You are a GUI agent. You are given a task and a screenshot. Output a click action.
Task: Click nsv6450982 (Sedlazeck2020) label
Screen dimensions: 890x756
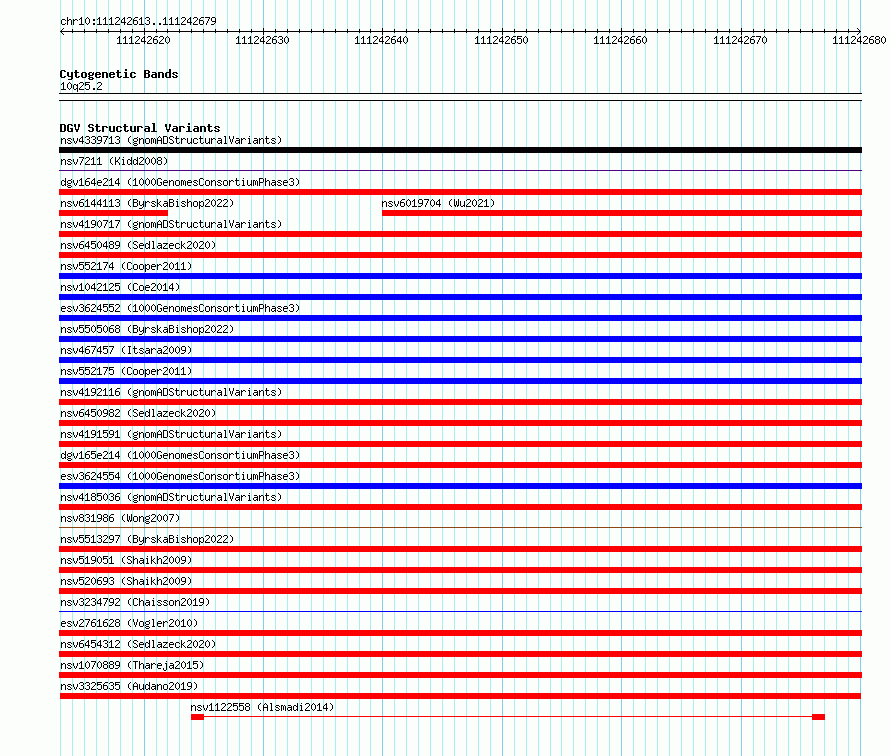tap(138, 413)
